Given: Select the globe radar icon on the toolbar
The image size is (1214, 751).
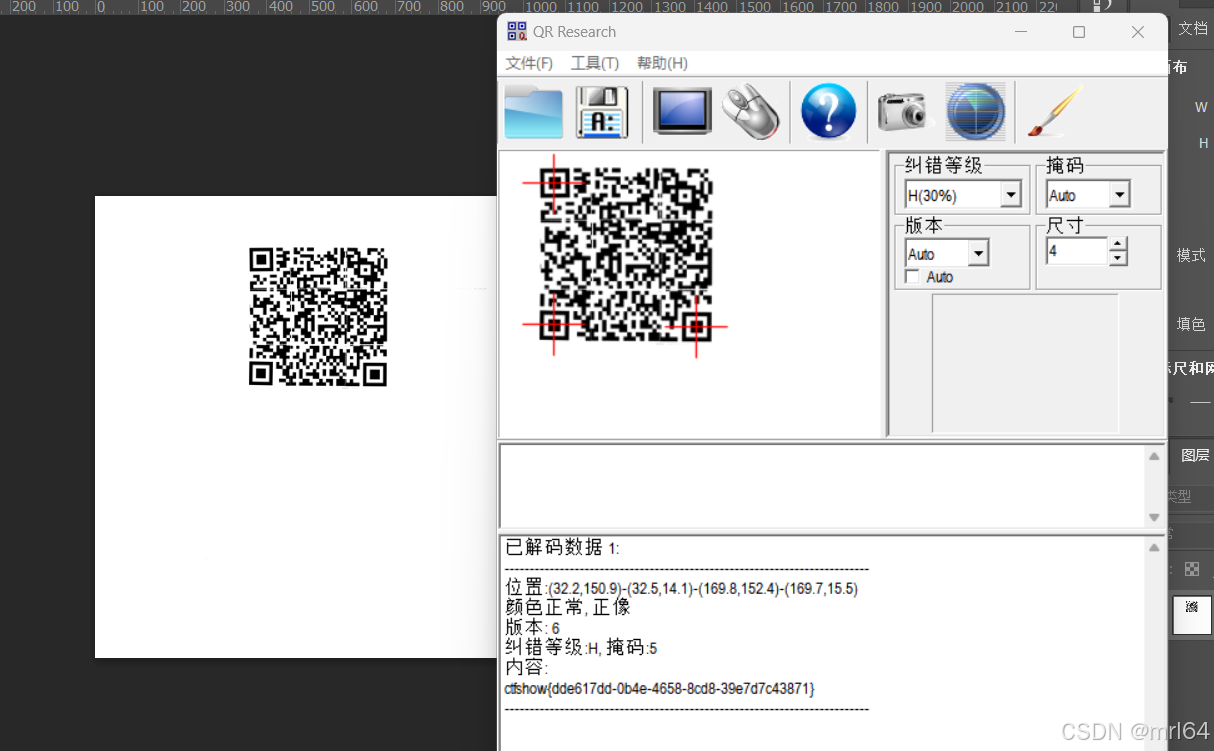Looking at the screenshot, I should click(x=974, y=111).
